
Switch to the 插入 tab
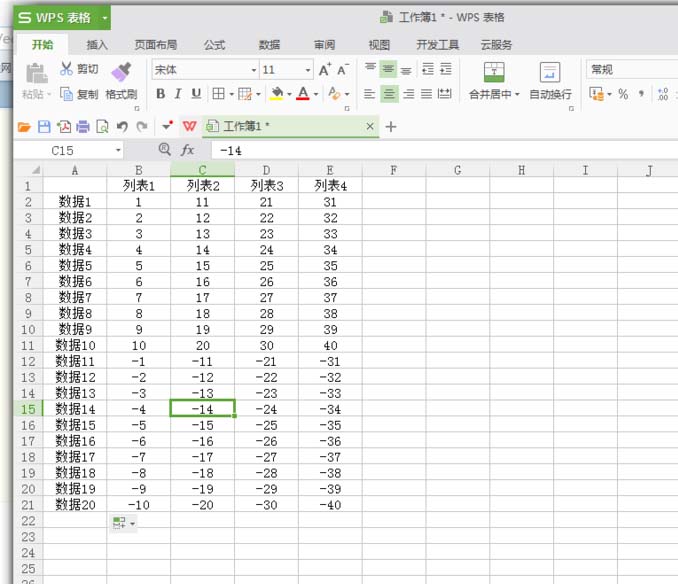[96, 45]
